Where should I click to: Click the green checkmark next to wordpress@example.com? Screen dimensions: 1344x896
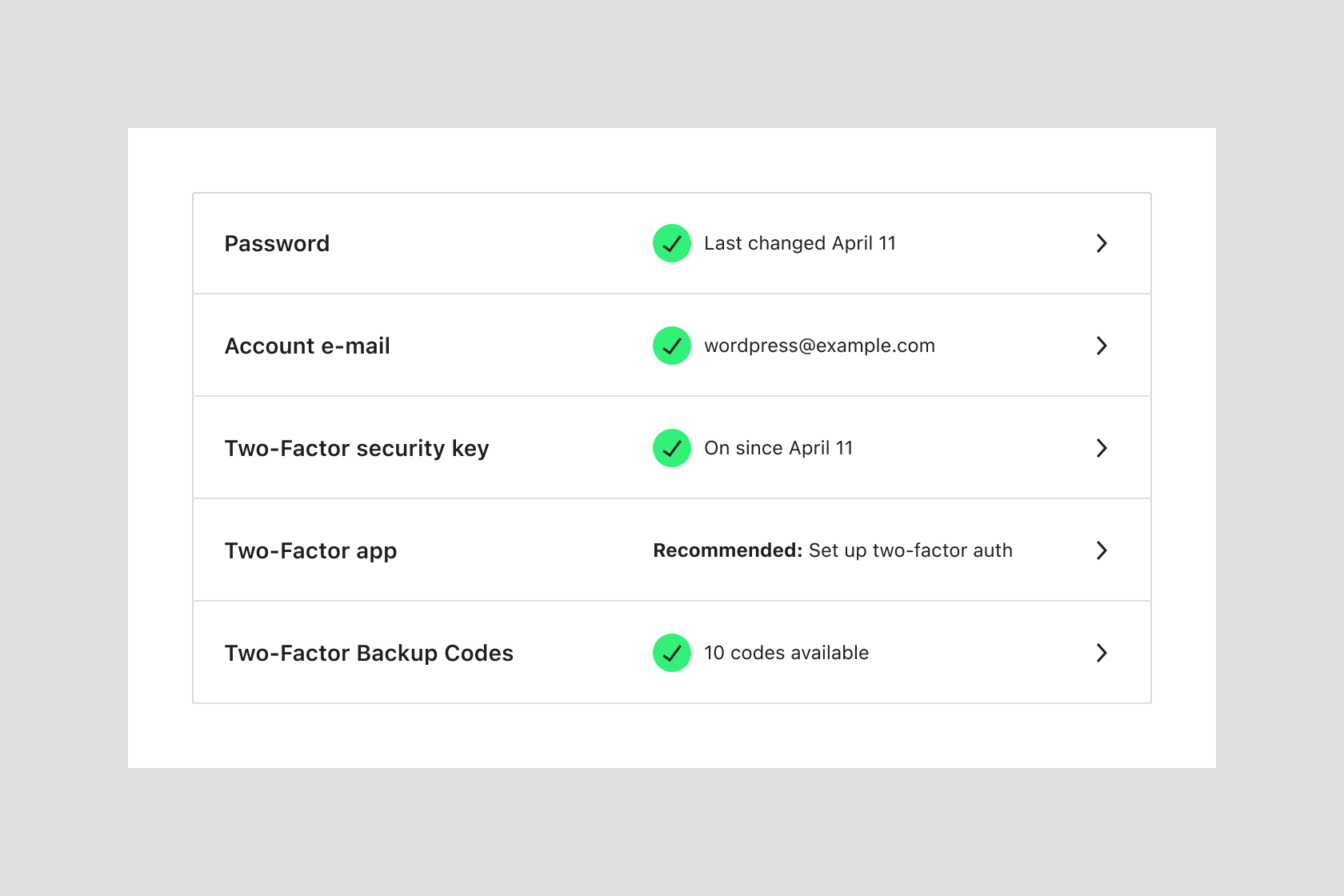click(671, 346)
